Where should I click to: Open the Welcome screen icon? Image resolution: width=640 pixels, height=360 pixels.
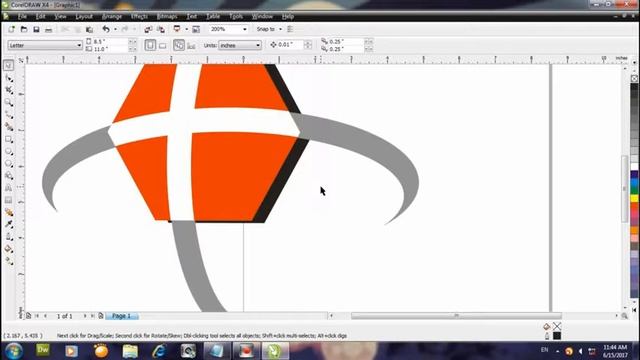[x=196, y=29]
